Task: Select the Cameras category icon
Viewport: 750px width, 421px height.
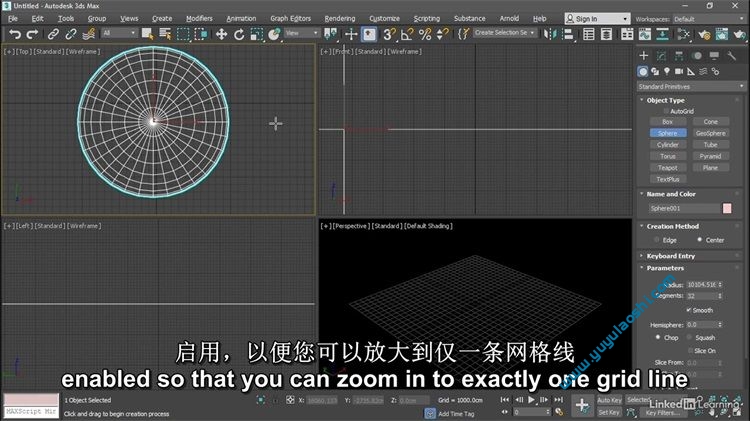Action: point(679,71)
